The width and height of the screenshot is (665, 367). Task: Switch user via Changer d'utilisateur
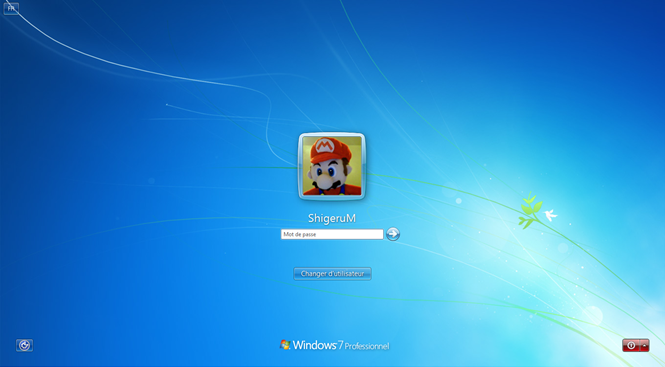[332, 274]
